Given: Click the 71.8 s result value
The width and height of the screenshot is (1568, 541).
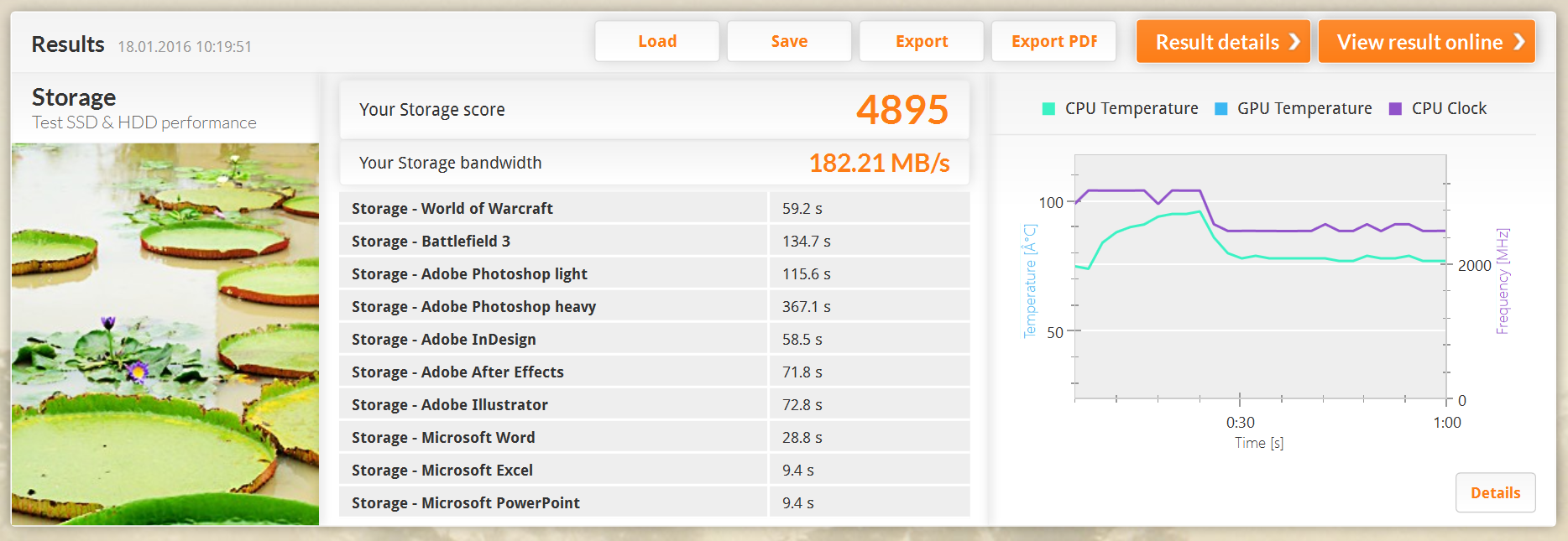Looking at the screenshot, I should [x=802, y=372].
